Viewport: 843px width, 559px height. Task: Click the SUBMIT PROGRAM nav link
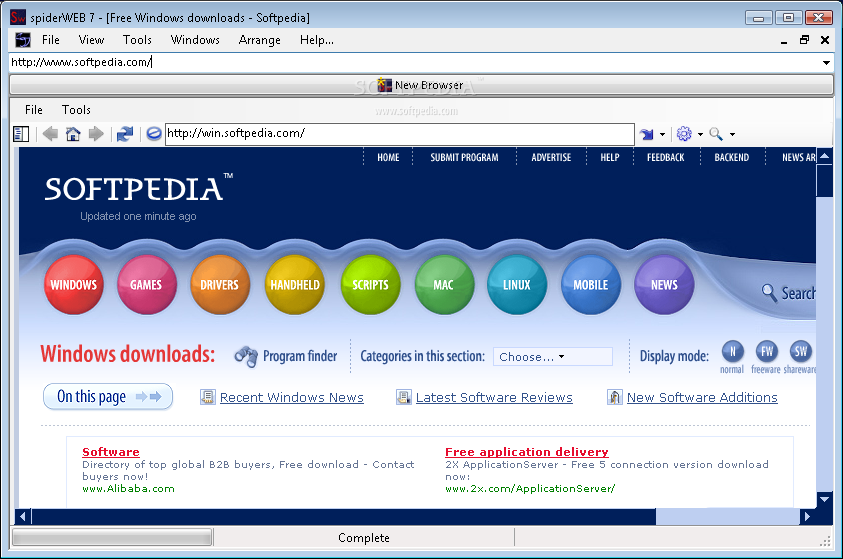point(464,157)
